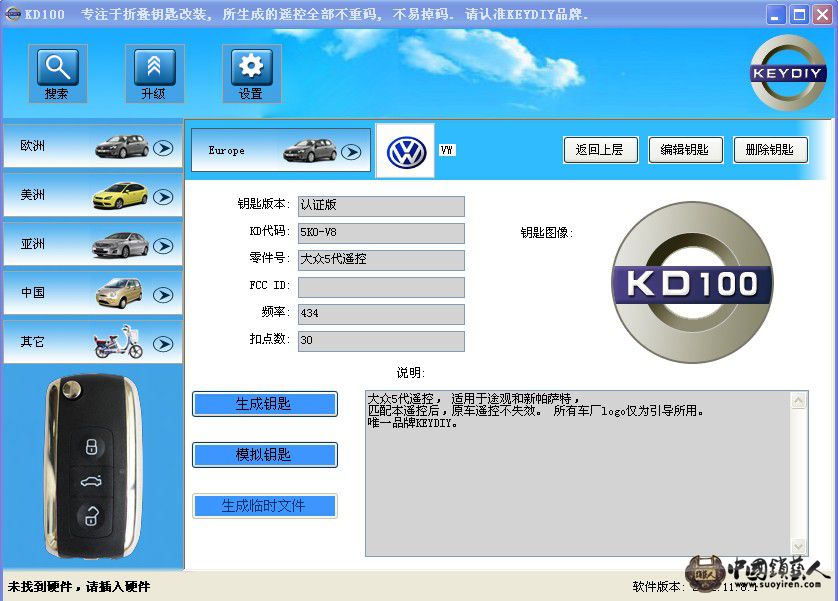
Task: Click the 扣点数 field showing 30
Action: pyautogui.click(x=381, y=341)
